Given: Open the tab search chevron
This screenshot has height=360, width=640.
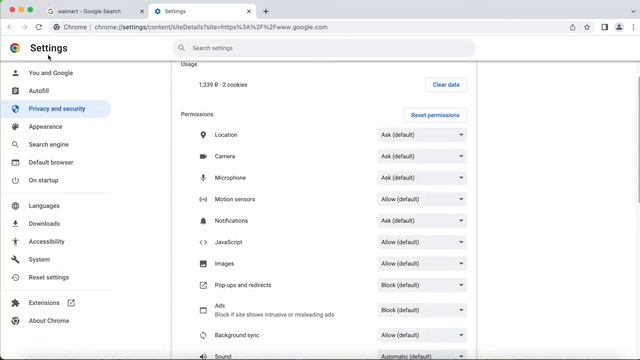Looking at the screenshot, I should (x=633, y=11).
